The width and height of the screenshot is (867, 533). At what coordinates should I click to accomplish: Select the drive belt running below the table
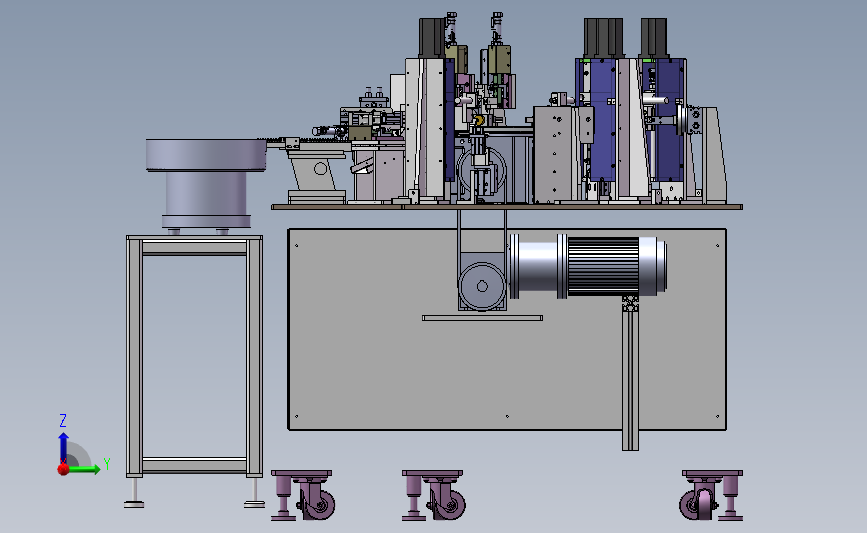[x=482, y=232]
